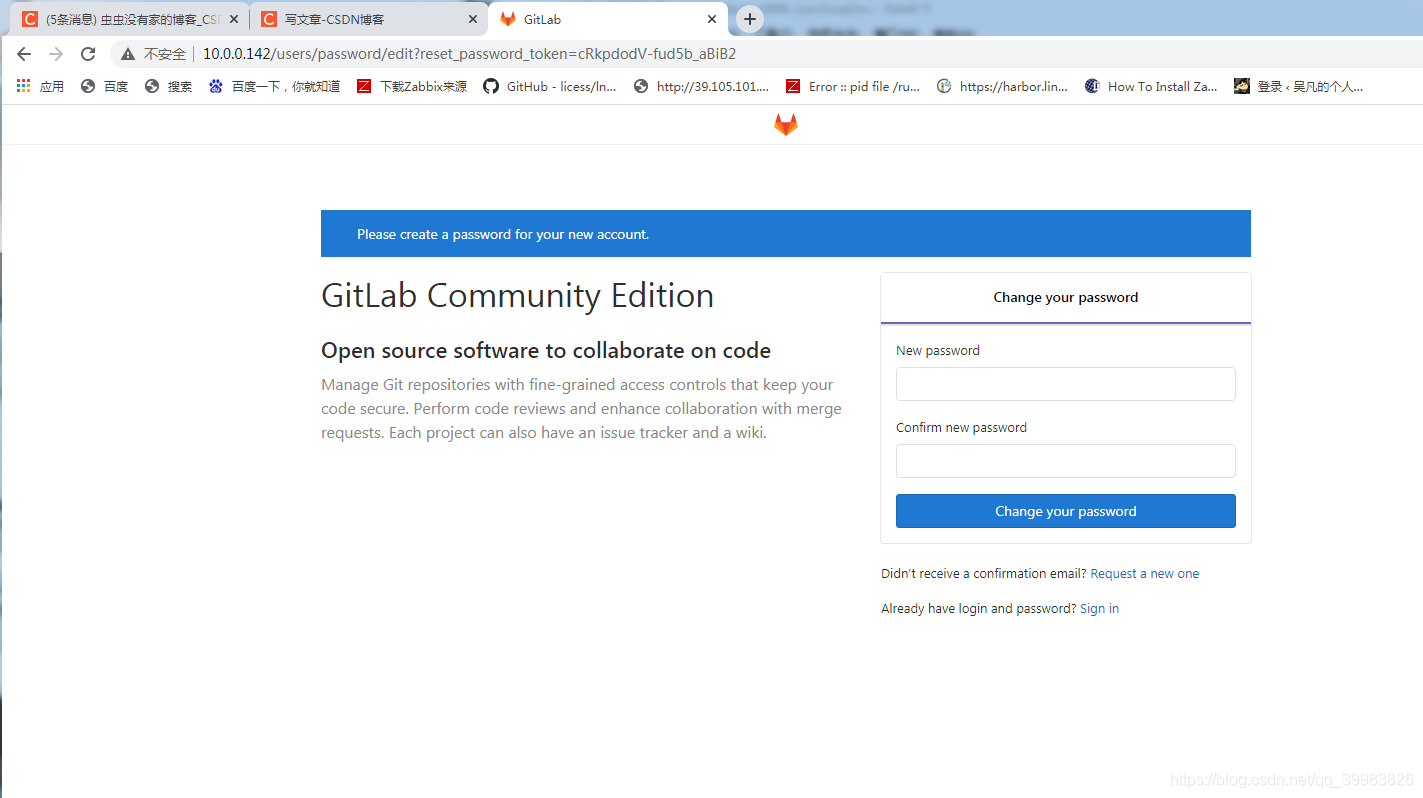Click the Already have login and password text
This screenshot has width=1423, height=798.
point(978,609)
